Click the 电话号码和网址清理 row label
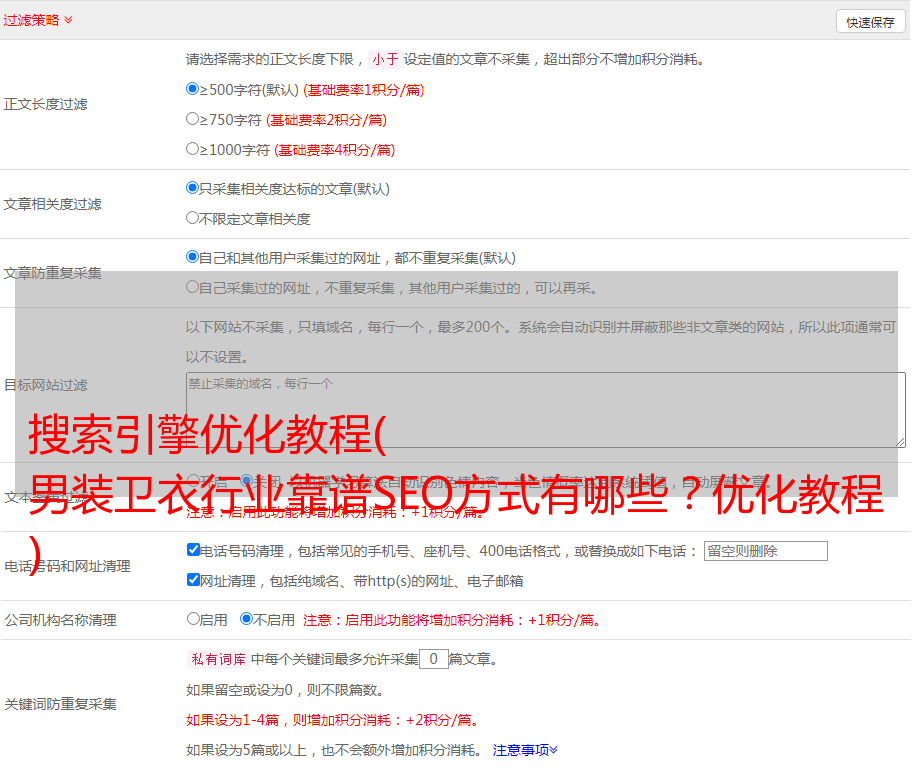 pos(67,566)
